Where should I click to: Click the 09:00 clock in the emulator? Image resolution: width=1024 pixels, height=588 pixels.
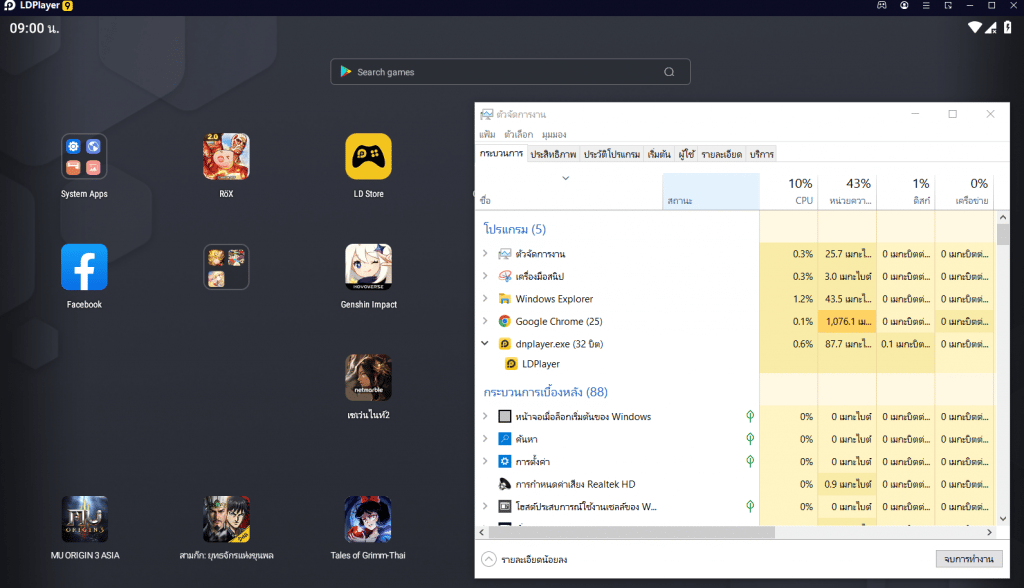[34, 28]
